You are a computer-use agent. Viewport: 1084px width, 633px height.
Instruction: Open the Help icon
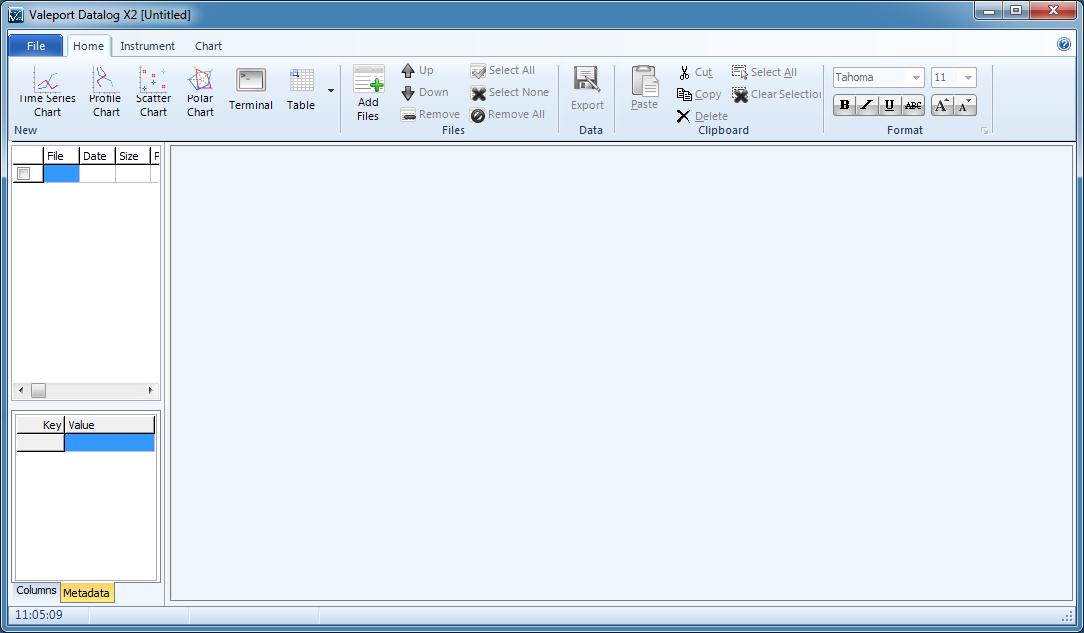point(1064,44)
